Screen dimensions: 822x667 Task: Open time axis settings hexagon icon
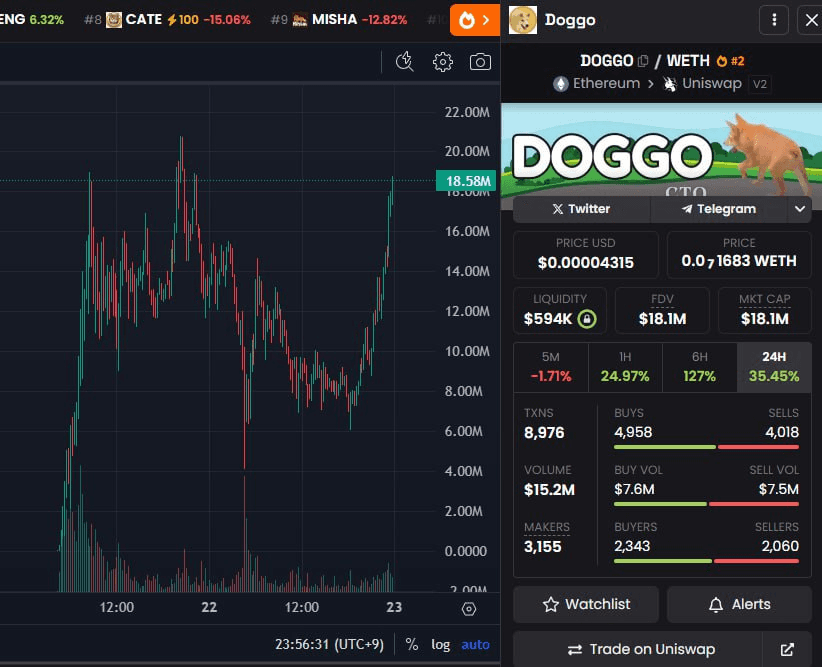(x=469, y=609)
